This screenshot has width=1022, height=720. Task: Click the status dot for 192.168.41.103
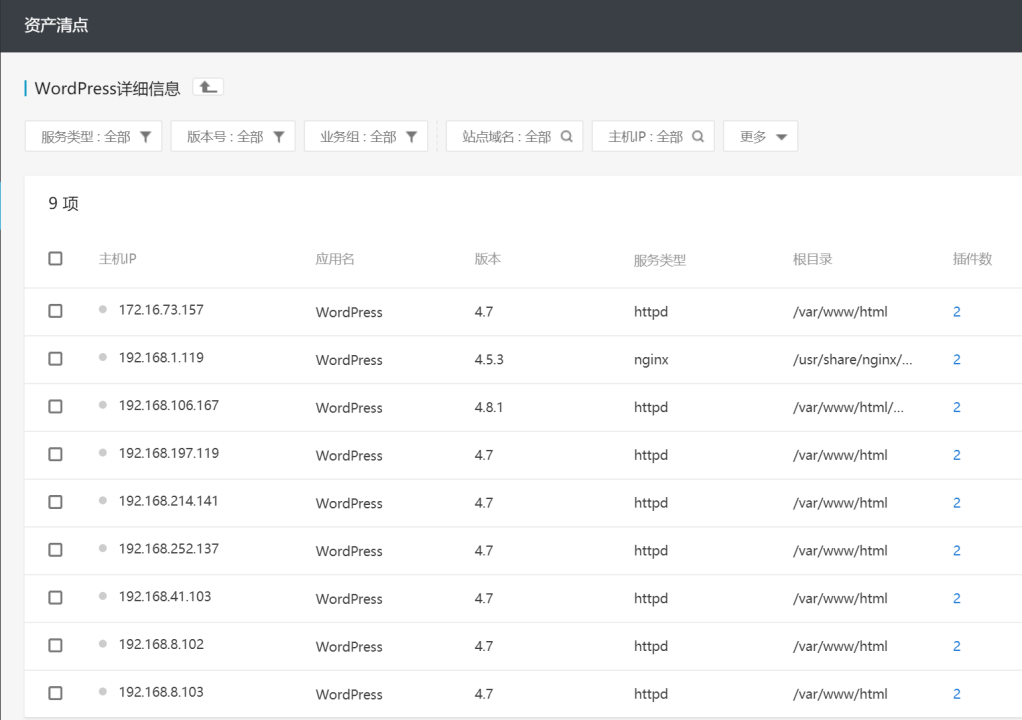(x=103, y=596)
